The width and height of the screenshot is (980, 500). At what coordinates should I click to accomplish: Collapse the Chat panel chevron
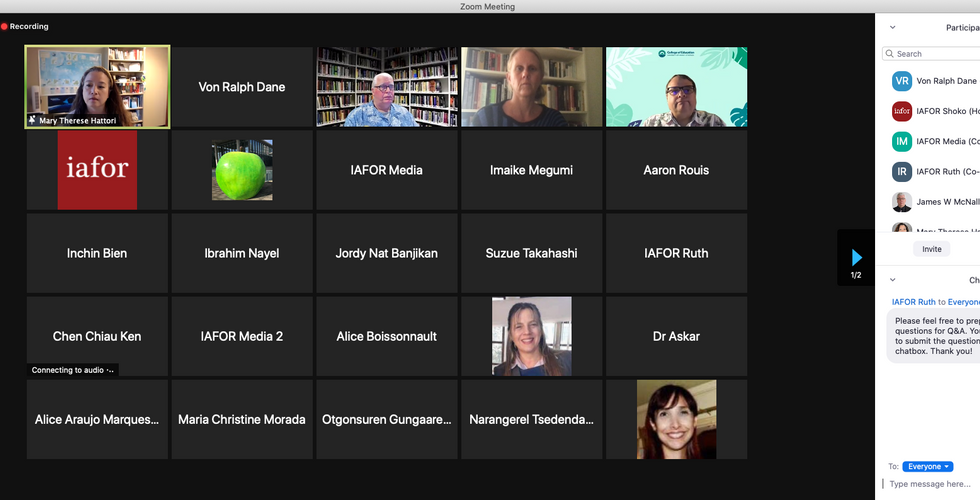(x=892, y=280)
